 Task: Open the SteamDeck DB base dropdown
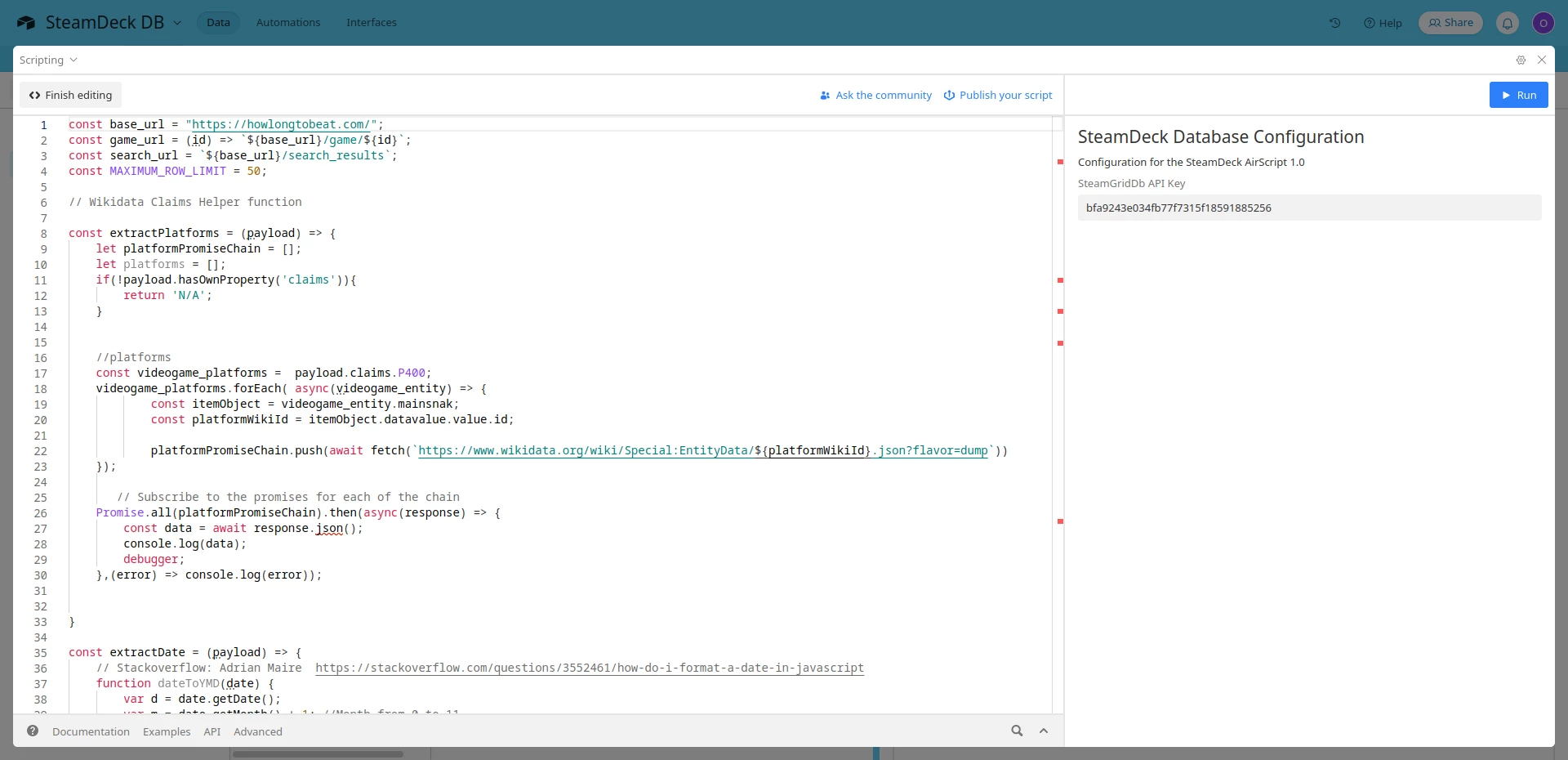113,23
